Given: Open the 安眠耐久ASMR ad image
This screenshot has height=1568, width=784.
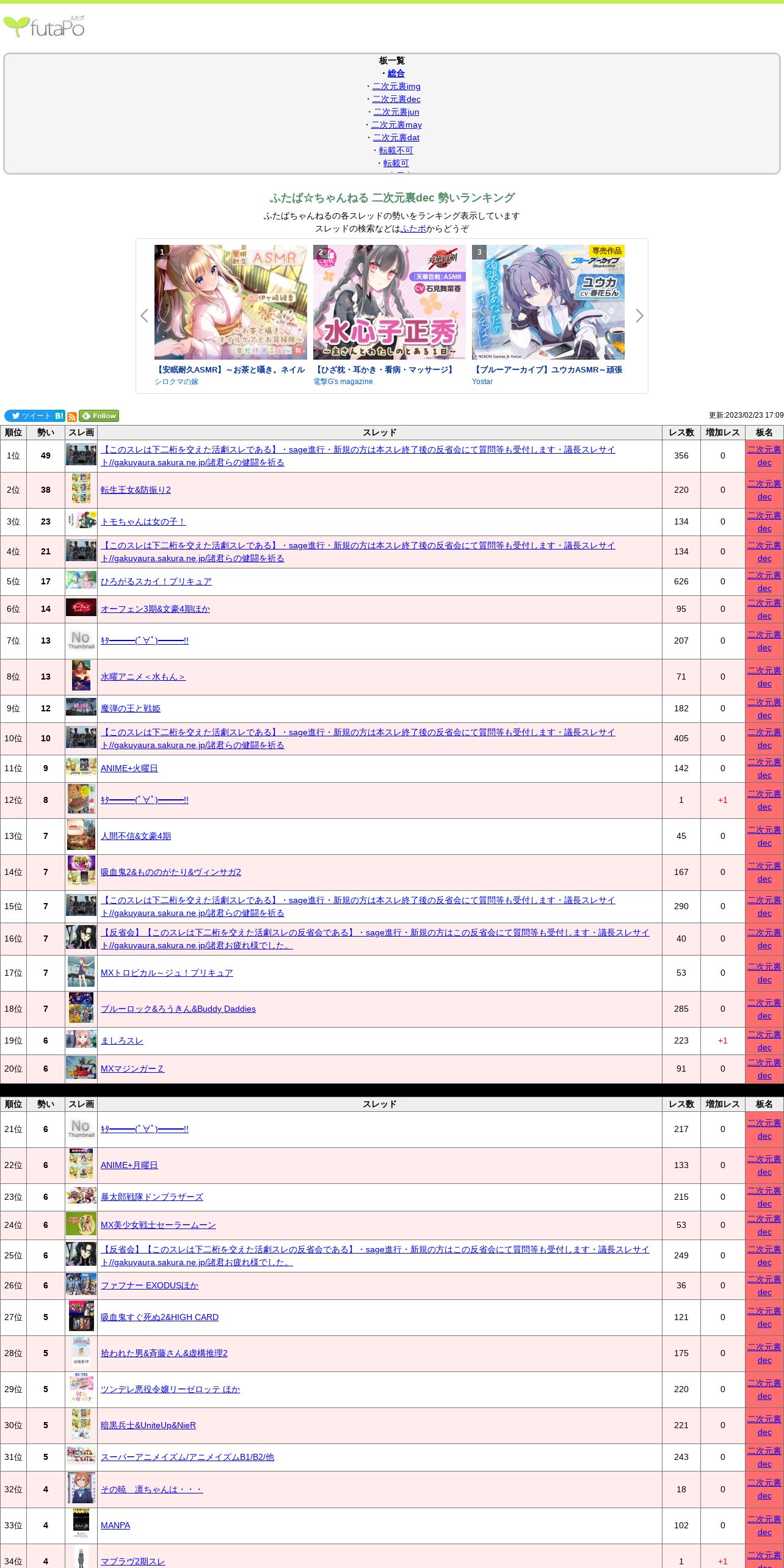Looking at the screenshot, I should [231, 302].
